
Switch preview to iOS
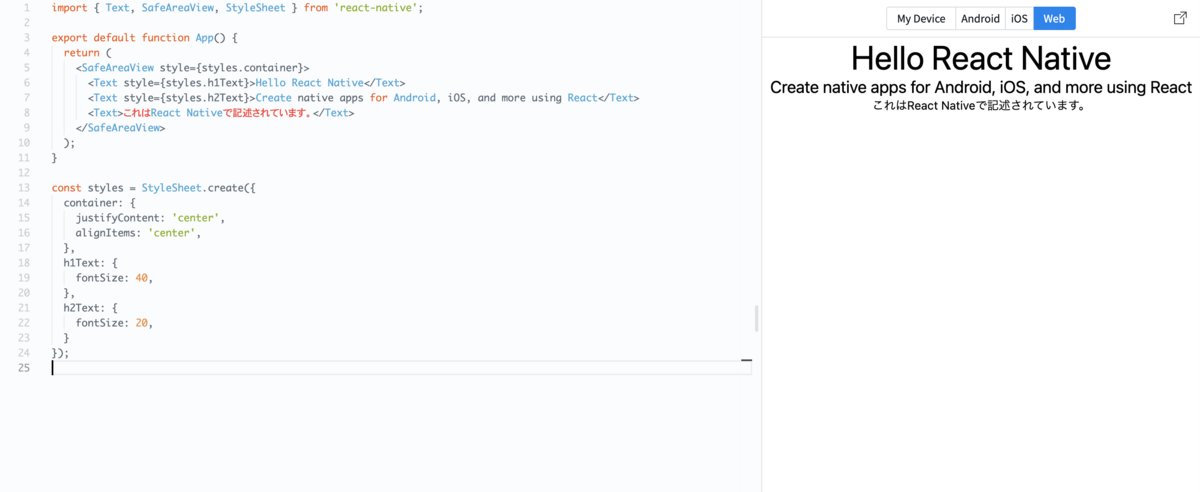click(x=1019, y=18)
